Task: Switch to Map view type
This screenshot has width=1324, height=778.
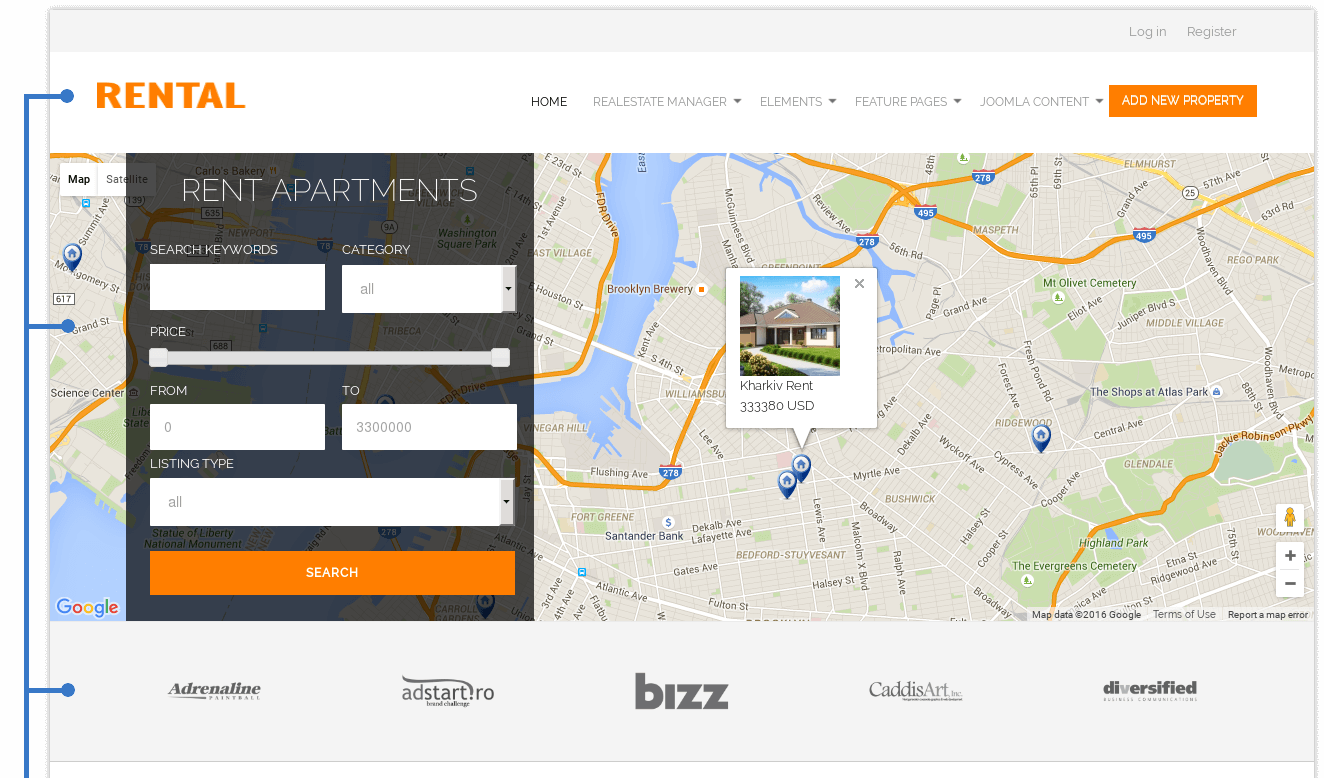Action: (x=79, y=179)
